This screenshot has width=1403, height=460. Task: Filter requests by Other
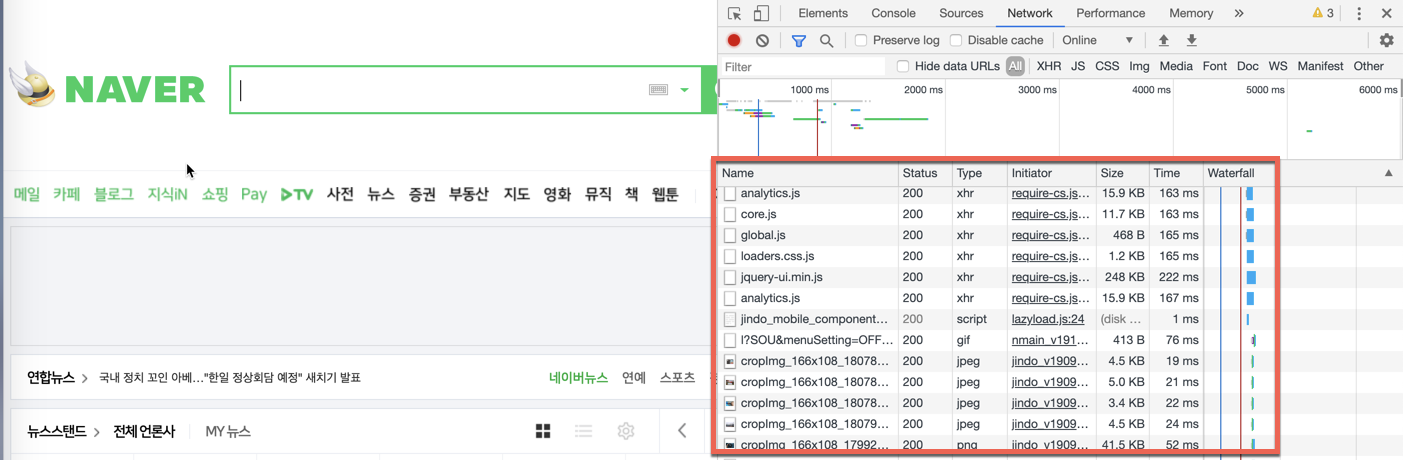tap(1369, 66)
